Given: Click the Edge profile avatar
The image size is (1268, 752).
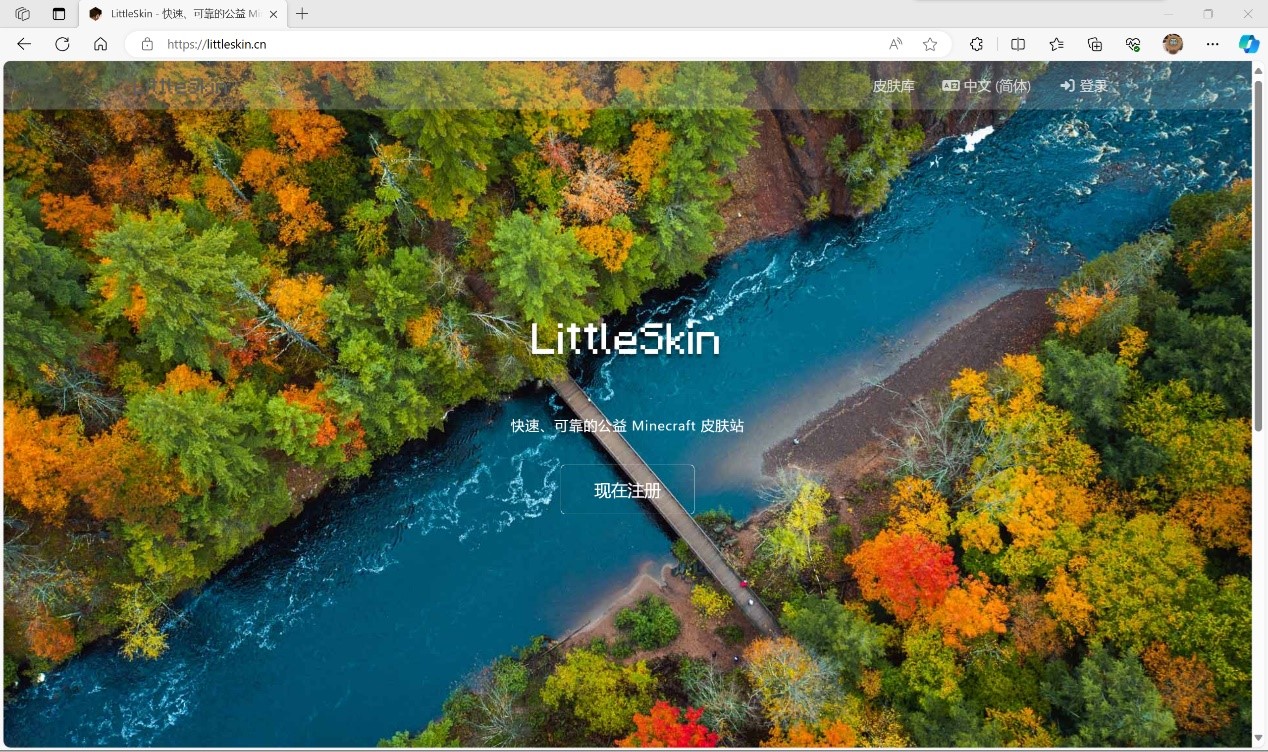Looking at the screenshot, I should pos(1172,44).
